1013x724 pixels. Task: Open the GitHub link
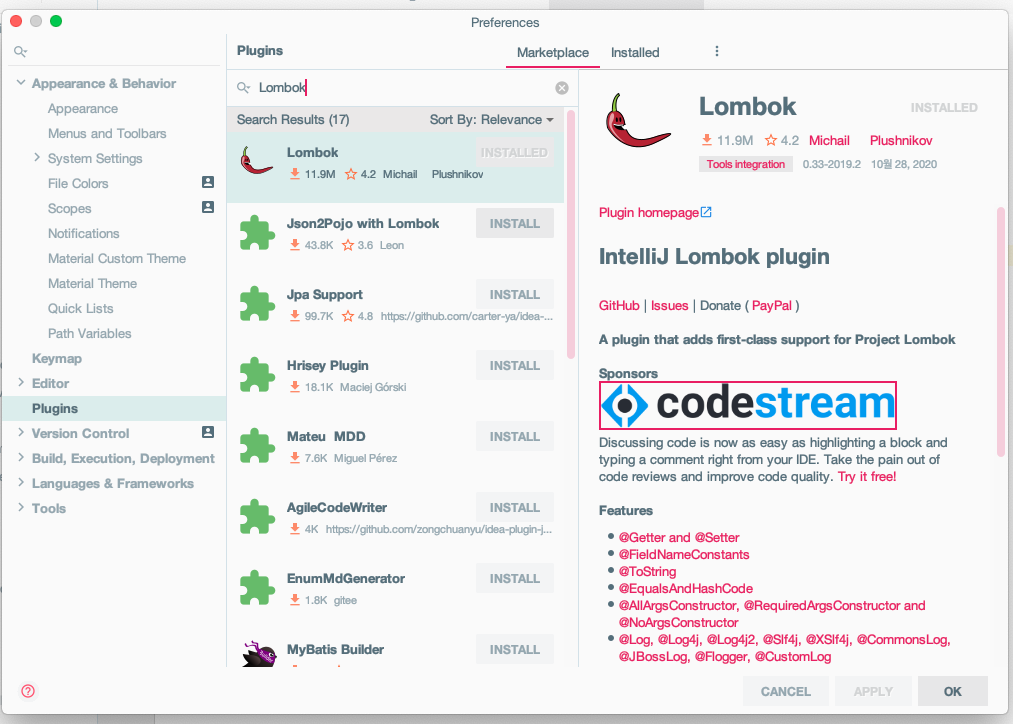tap(619, 305)
